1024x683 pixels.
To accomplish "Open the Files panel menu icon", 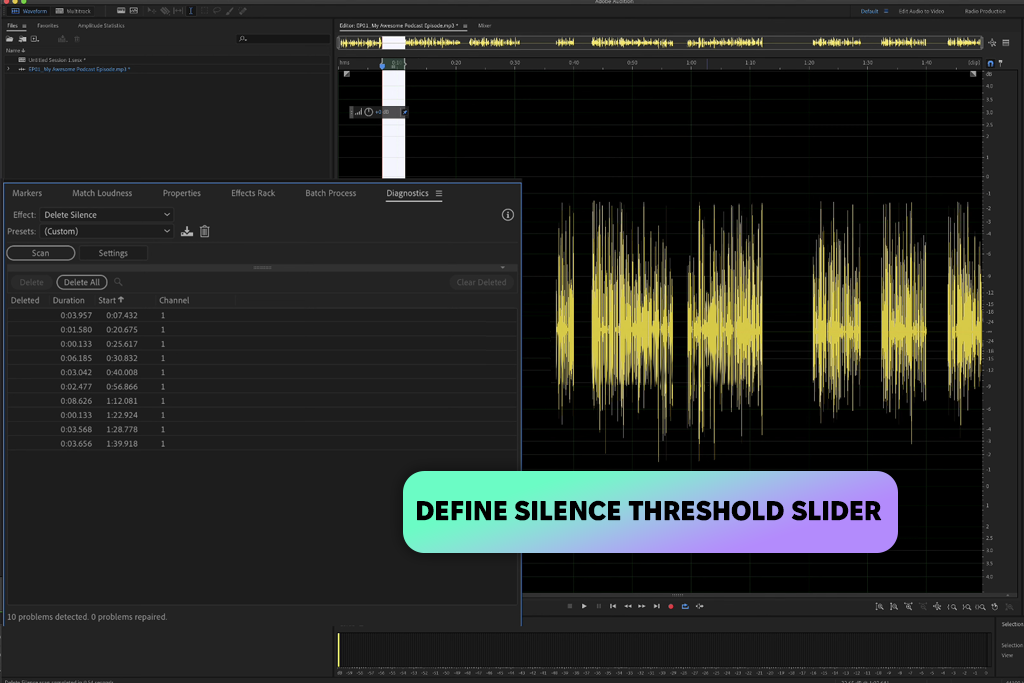I will 24,26.
